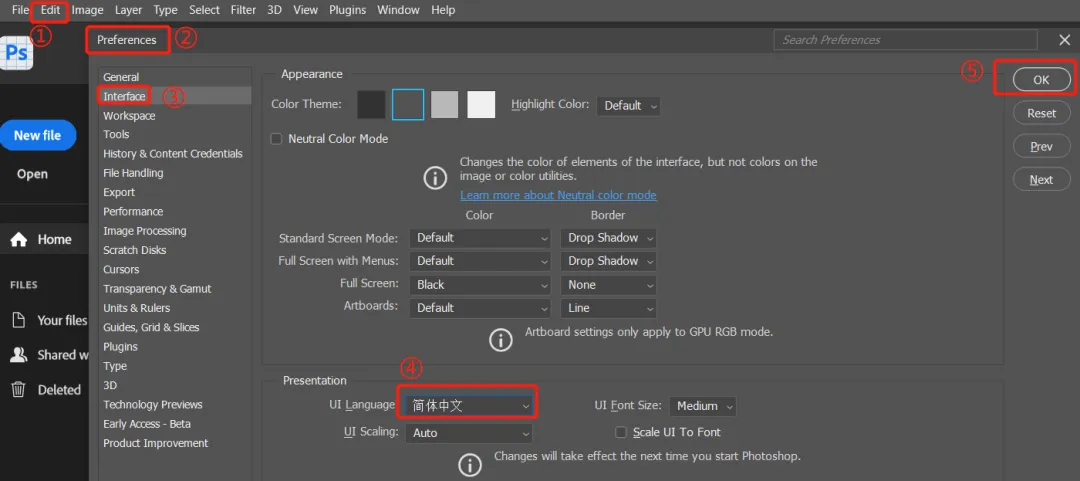The image size is (1080, 481).
Task: Open the Artboards border dropdown showing Line
Action: (x=608, y=308)
